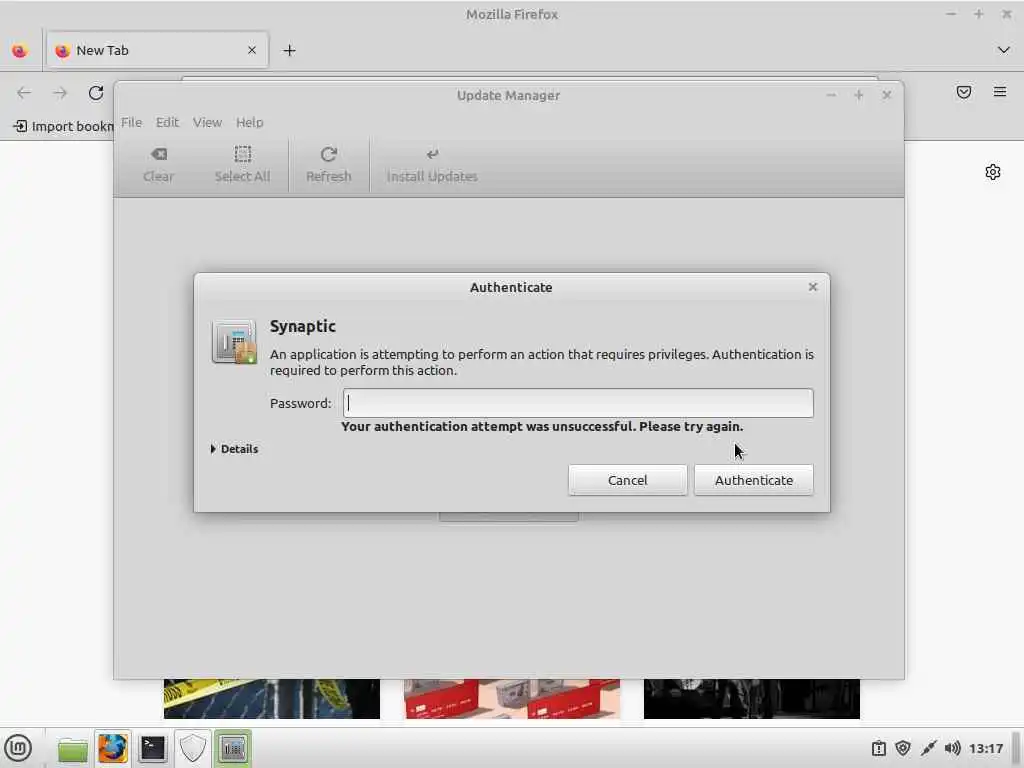
Task: Click the crime scene tape story thumbnail
Action: click(272, 699)
